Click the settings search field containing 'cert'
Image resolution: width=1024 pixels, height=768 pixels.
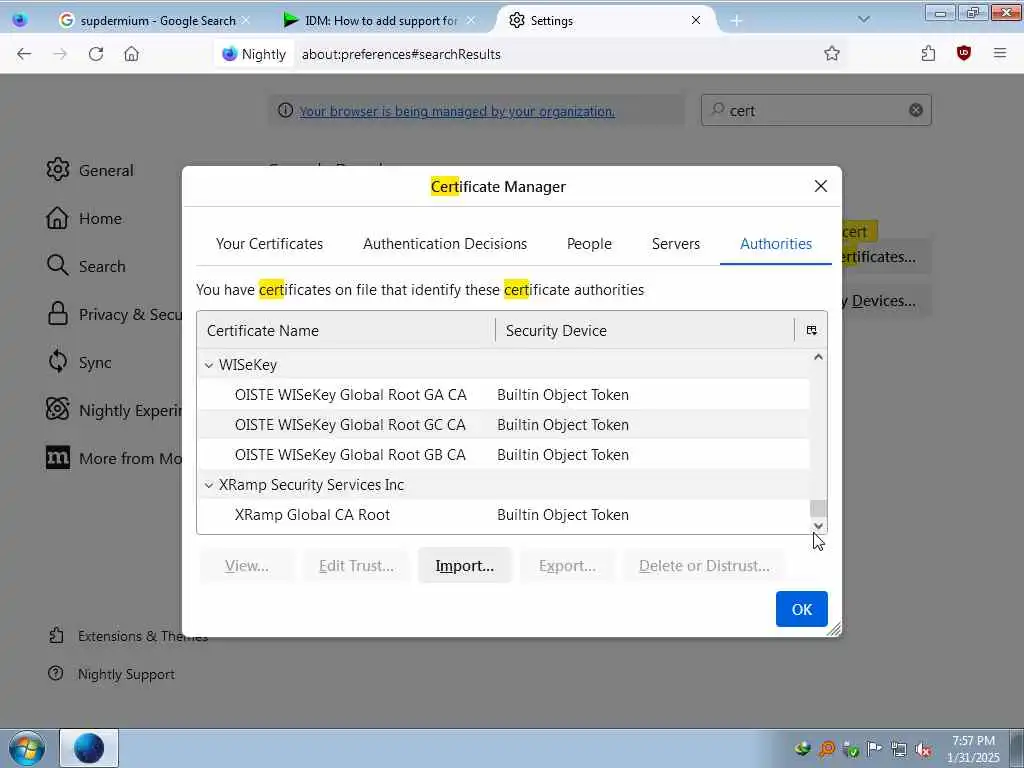(816, 110)
